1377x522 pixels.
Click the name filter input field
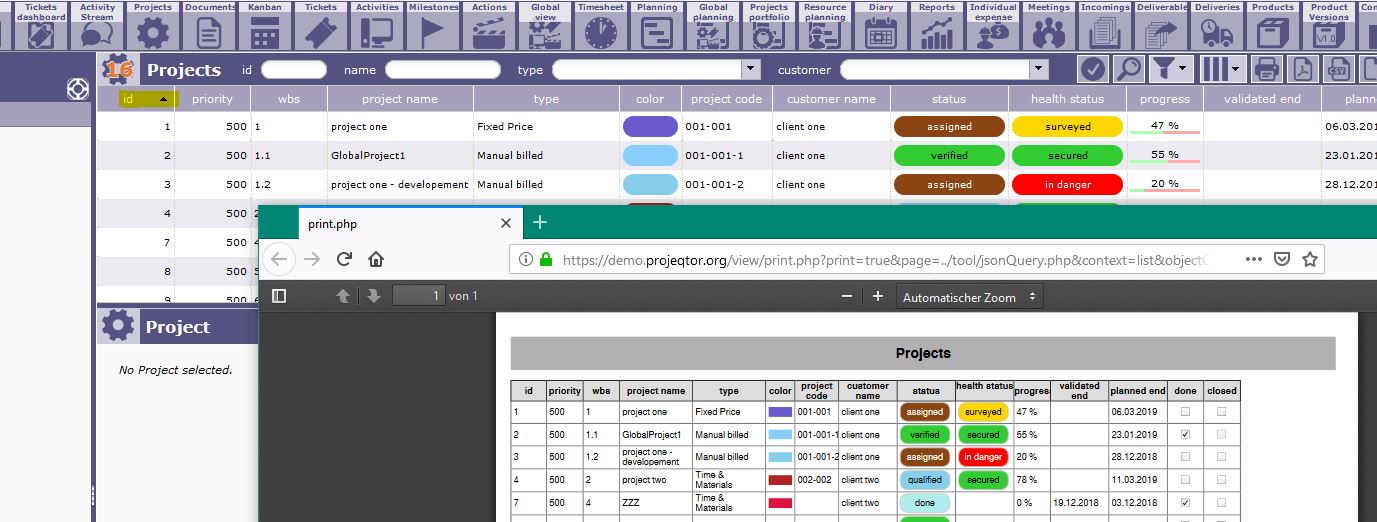[442, 70]
